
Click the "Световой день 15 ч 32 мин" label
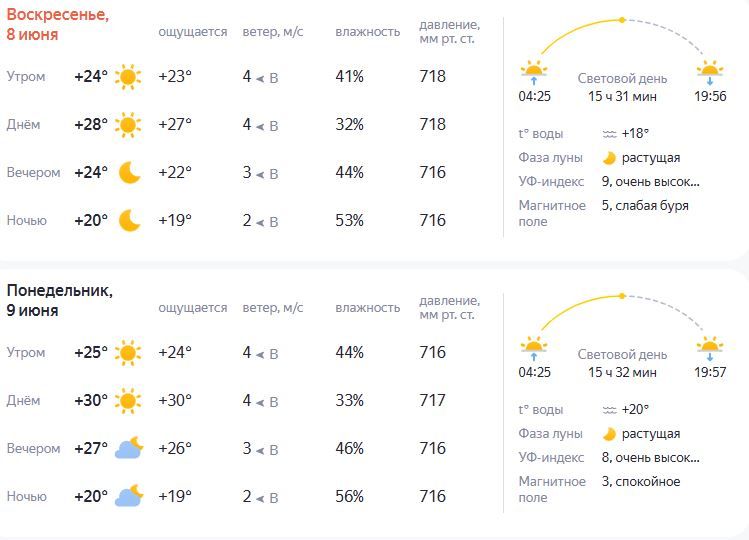(622, 363)
